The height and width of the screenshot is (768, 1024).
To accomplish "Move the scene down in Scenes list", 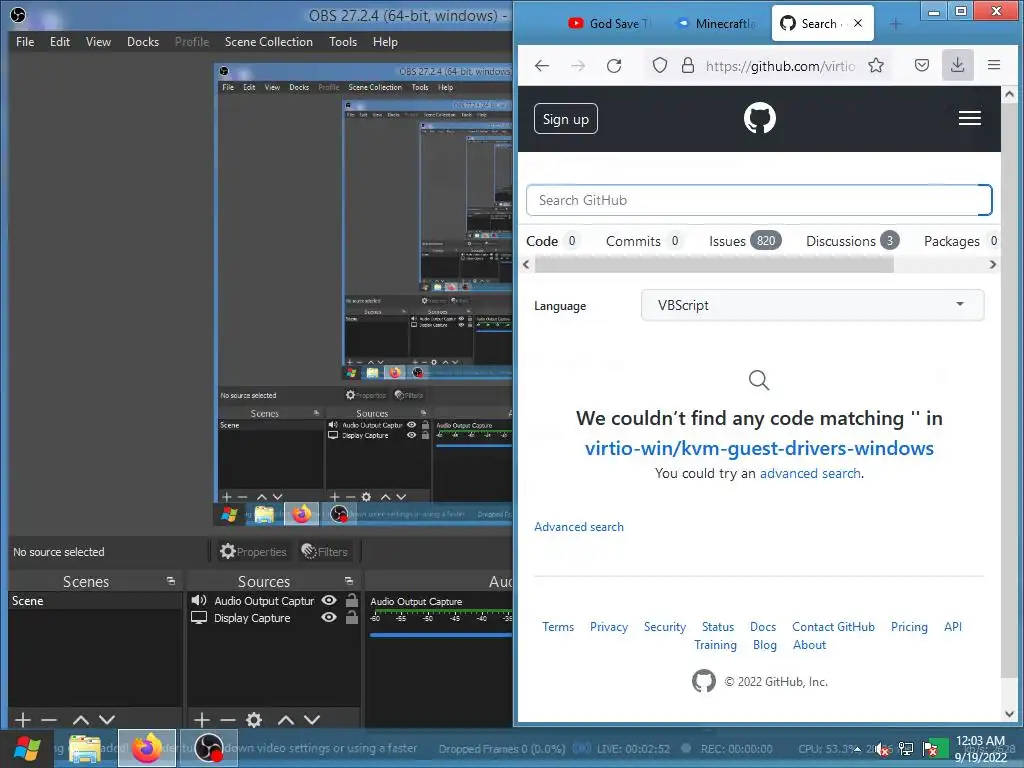I will click(x=107, y=720).
